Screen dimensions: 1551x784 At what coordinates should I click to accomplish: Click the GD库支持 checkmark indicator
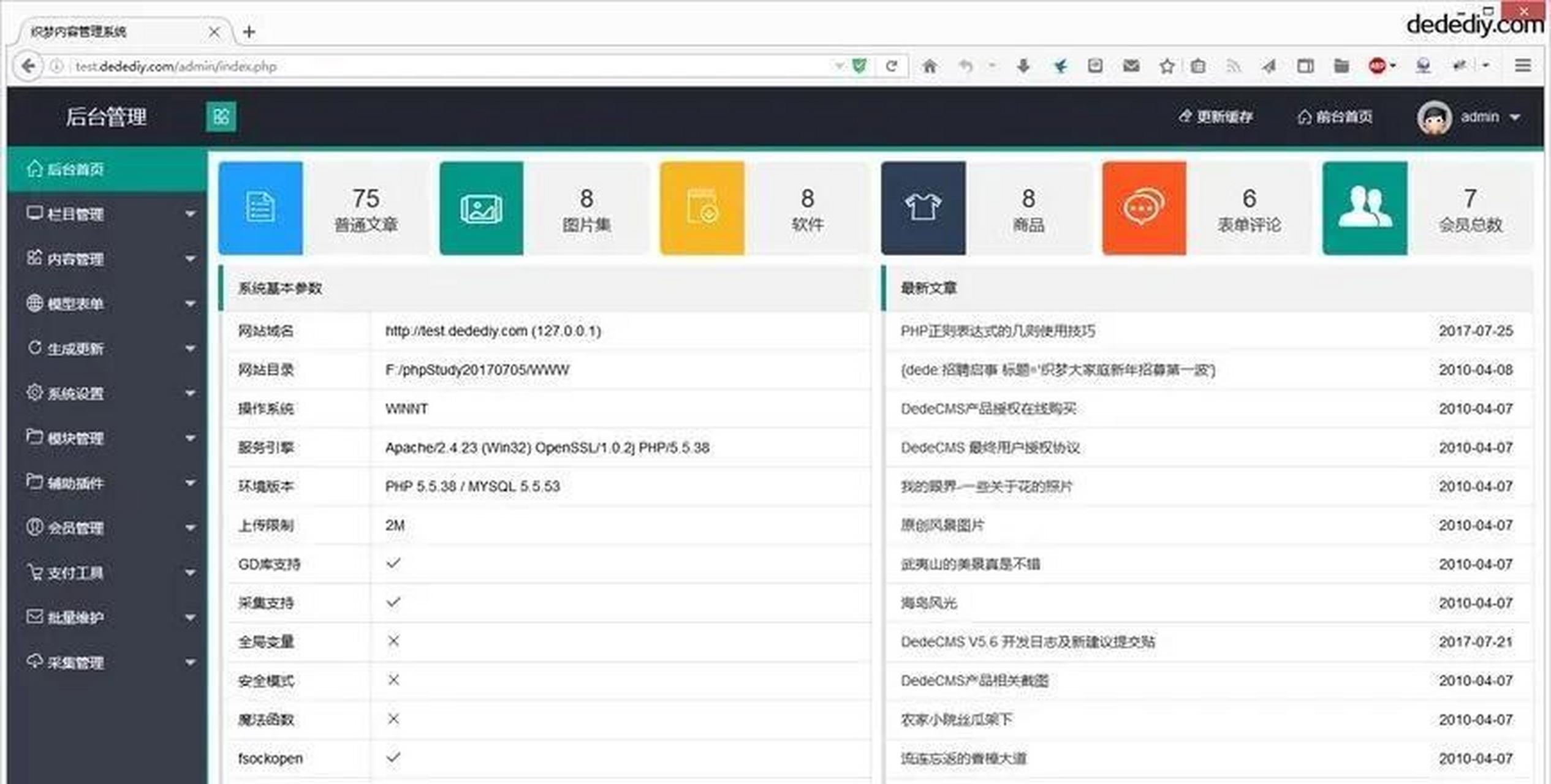(x=393, y=563)
